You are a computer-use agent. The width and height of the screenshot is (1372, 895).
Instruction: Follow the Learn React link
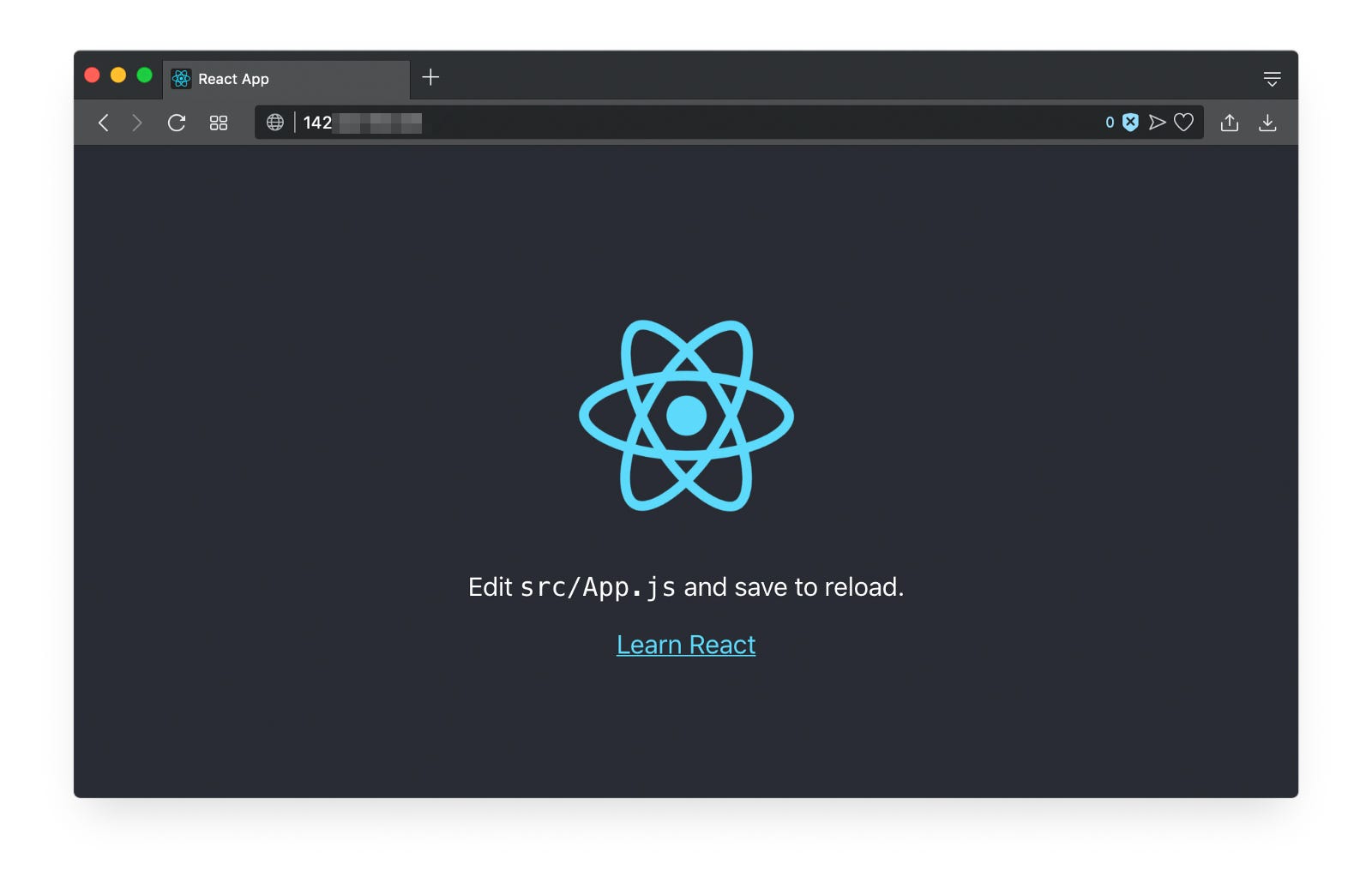coord(686,645)
